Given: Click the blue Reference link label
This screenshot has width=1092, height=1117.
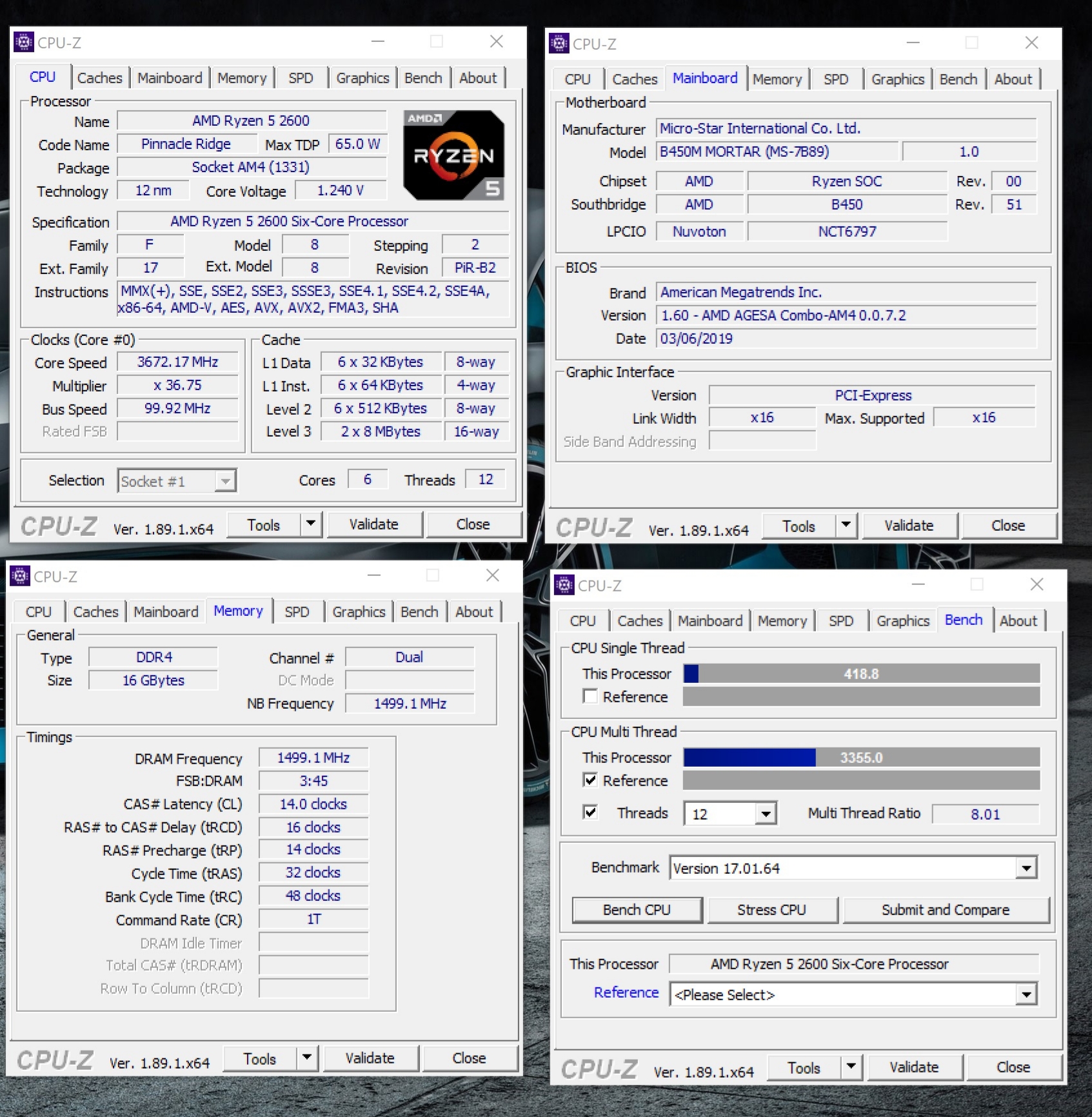Looking at the screenshot, I should click(626, 993).
